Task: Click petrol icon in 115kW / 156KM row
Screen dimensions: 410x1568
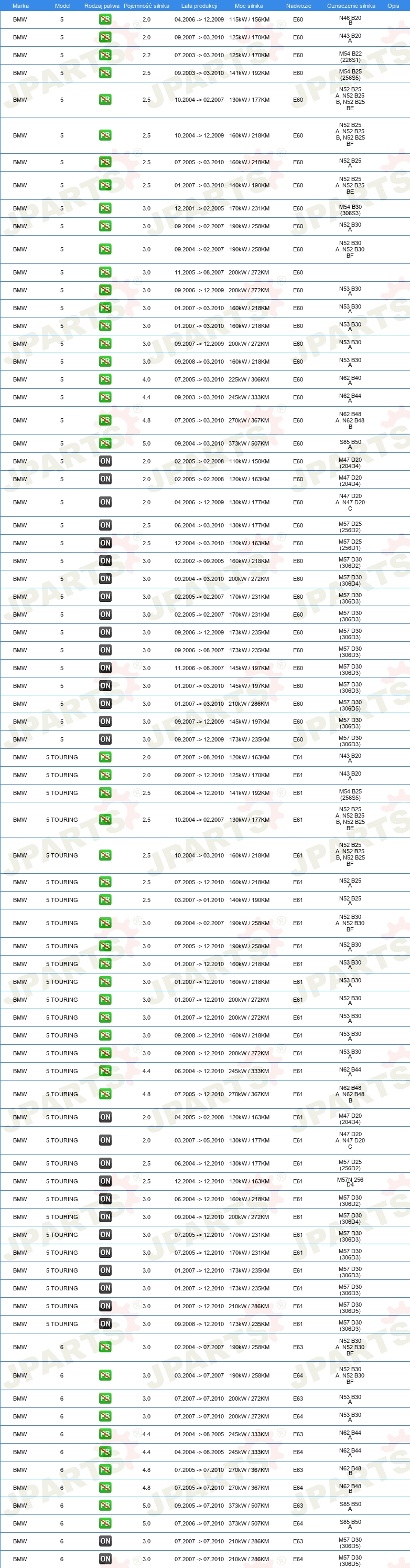Action: pos(105,19)
